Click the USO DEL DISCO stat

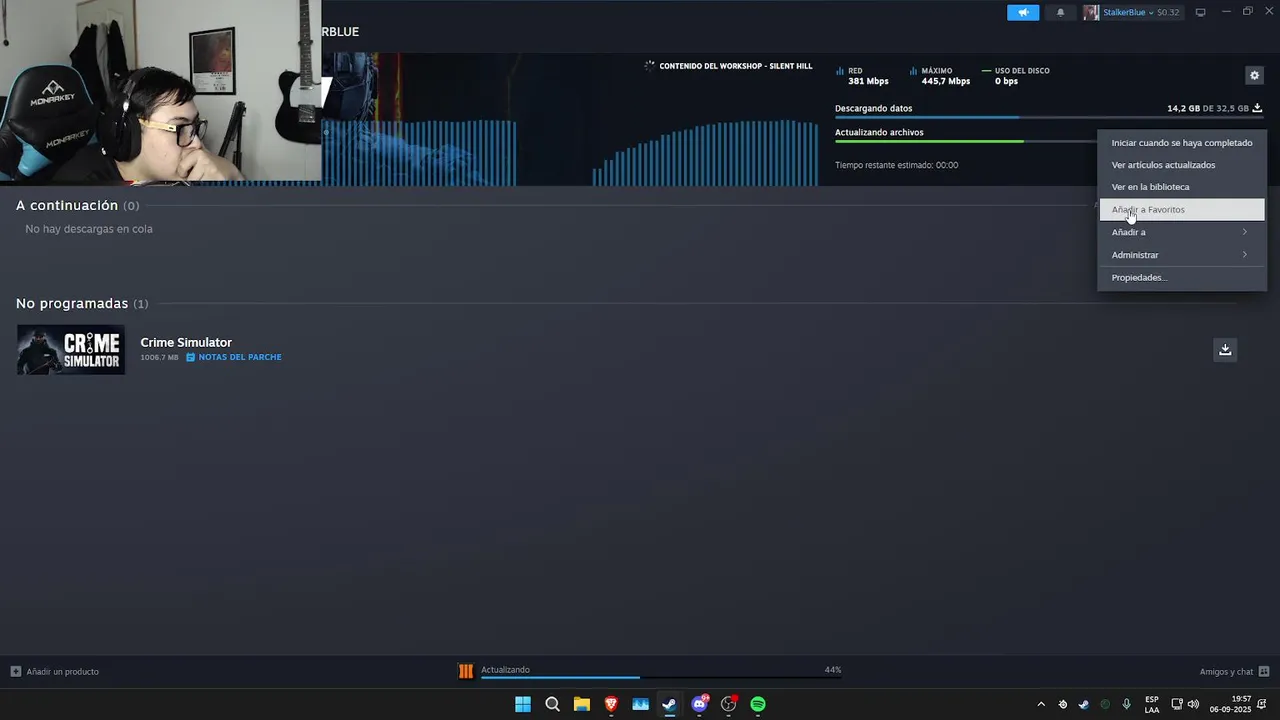[x=1016, y=76]
